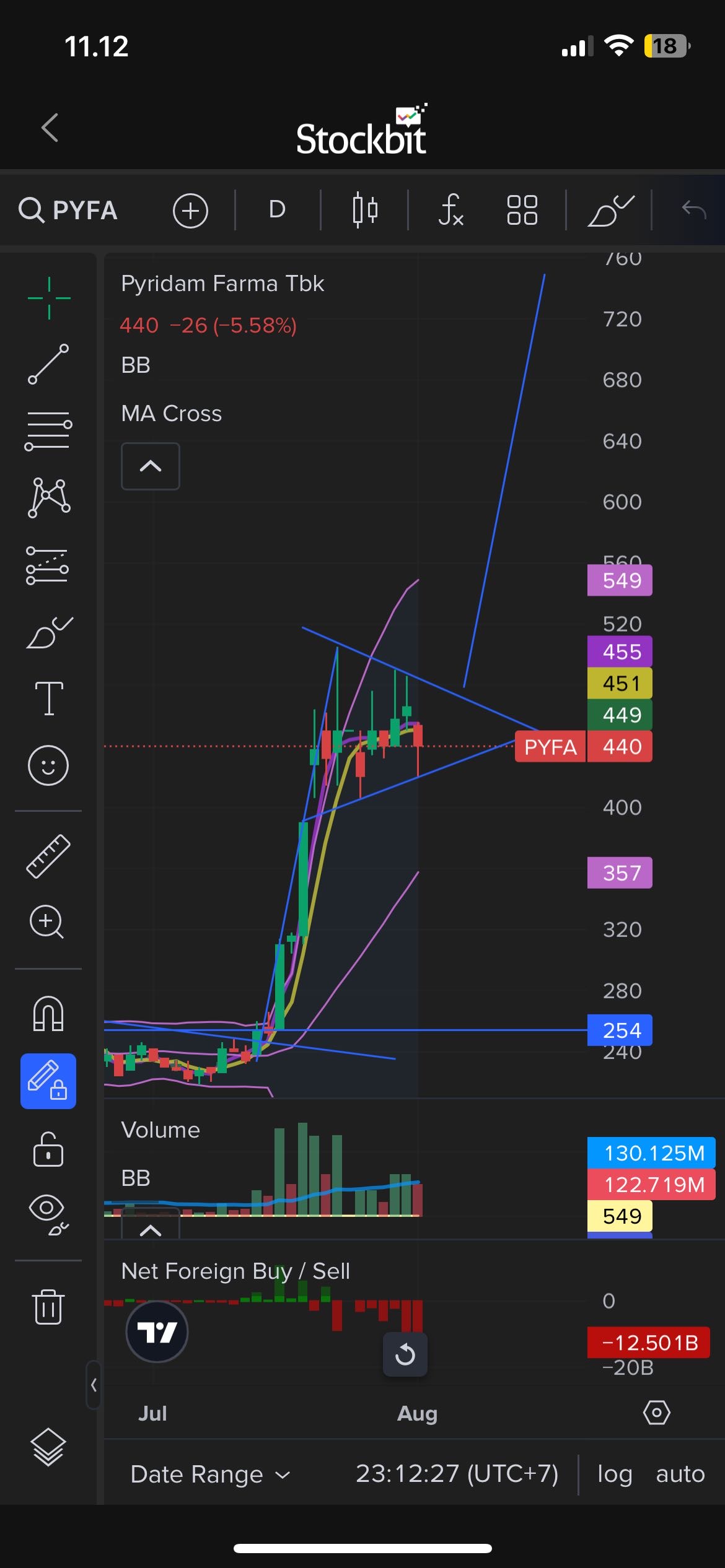Toggle lock all drawing tools

tap(48, 1149)
